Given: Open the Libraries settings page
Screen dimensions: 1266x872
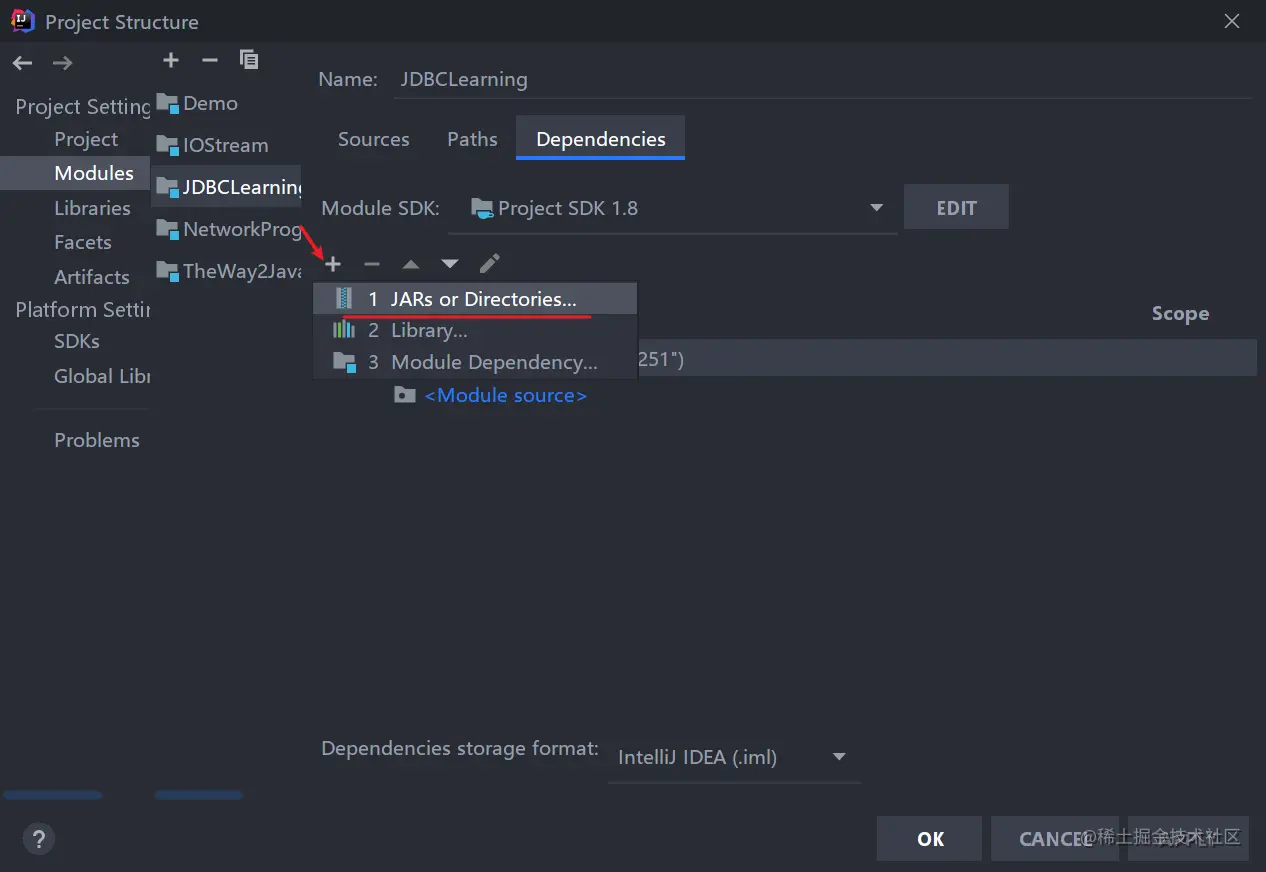Looking at the screenshot, I should (92, 208).
